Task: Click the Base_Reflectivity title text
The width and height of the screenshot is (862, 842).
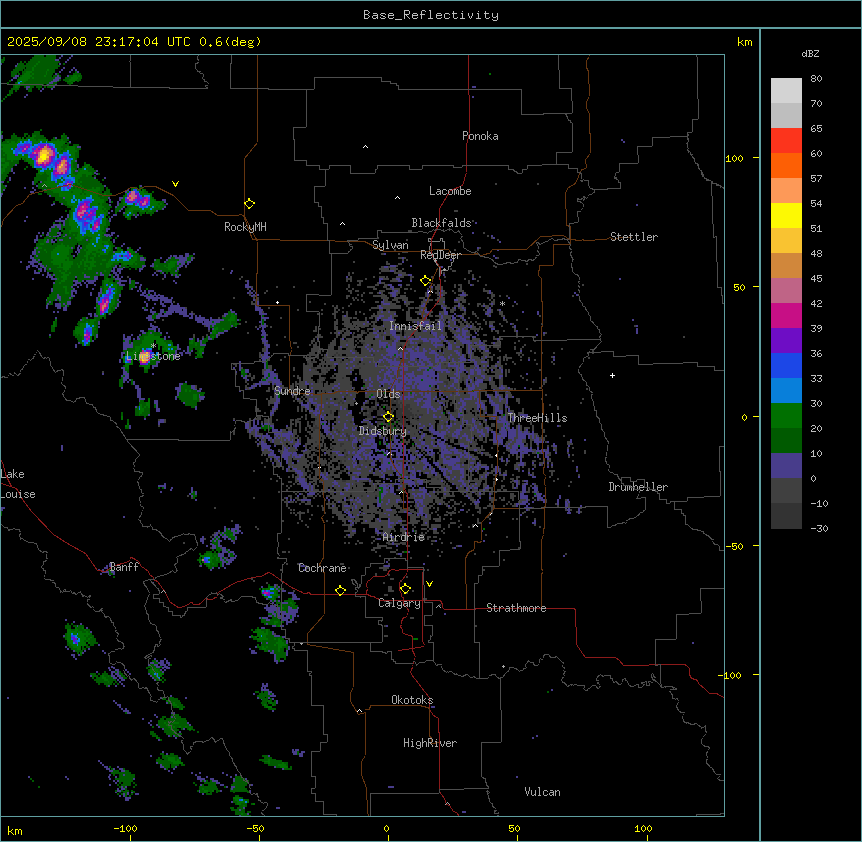Action: (x=431, y=15)
